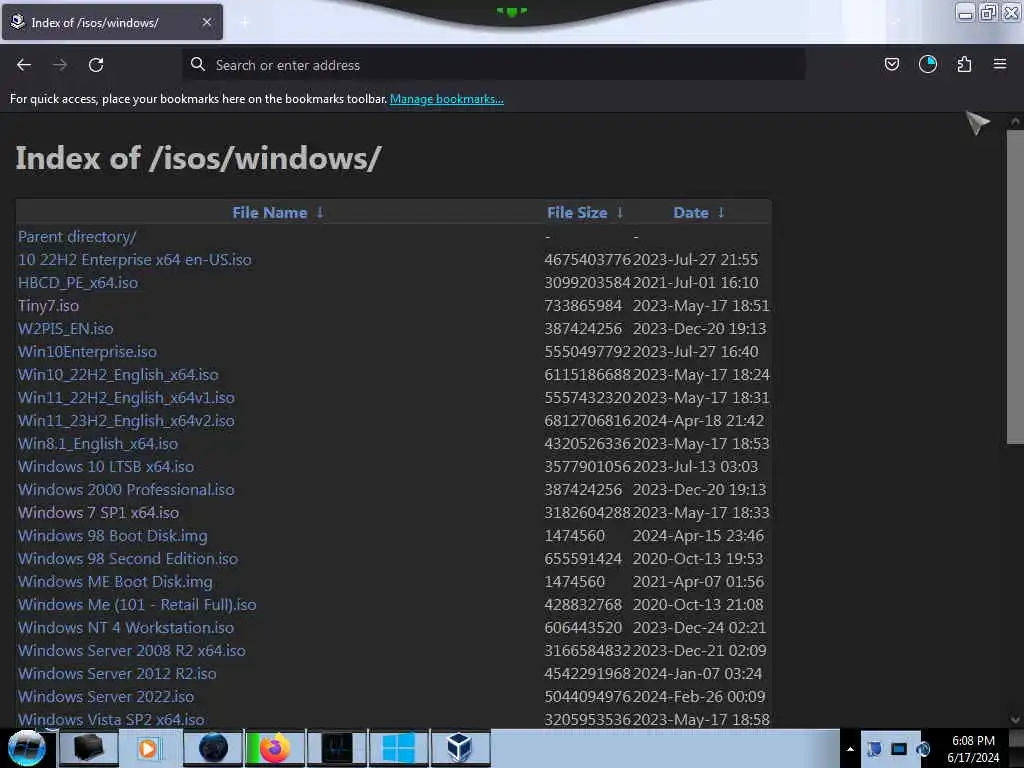Open the Windows Start orb

[26, 748]
